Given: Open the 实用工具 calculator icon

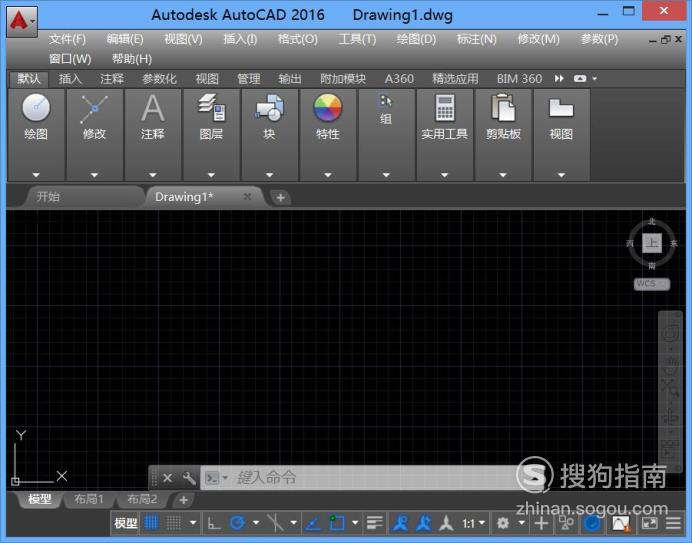Looking at the screenshot, I should (x=444, y=108).
